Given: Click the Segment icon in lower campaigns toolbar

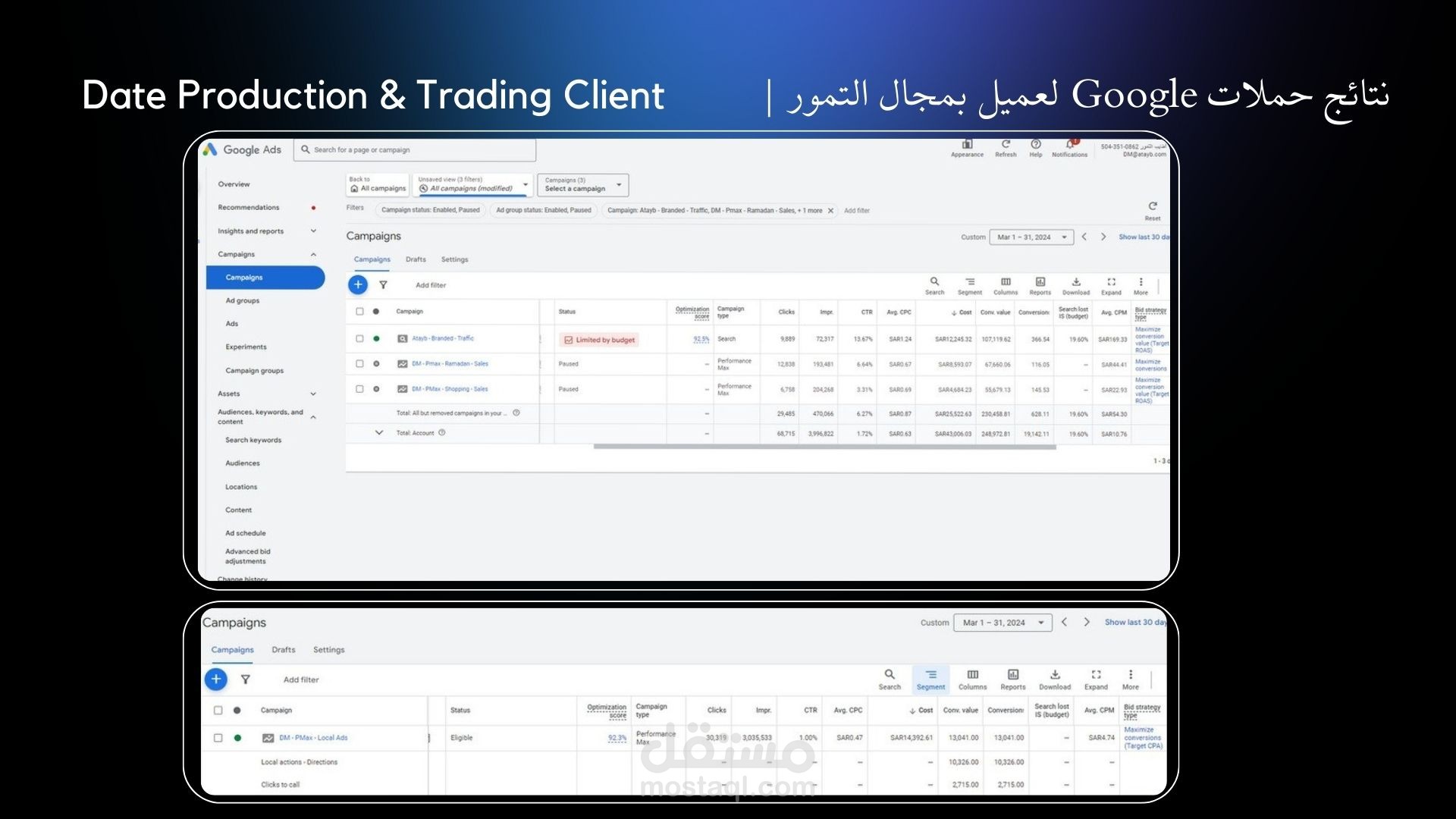Looking at the screenshot, I should pyautogui.click(x=930, y=675).
